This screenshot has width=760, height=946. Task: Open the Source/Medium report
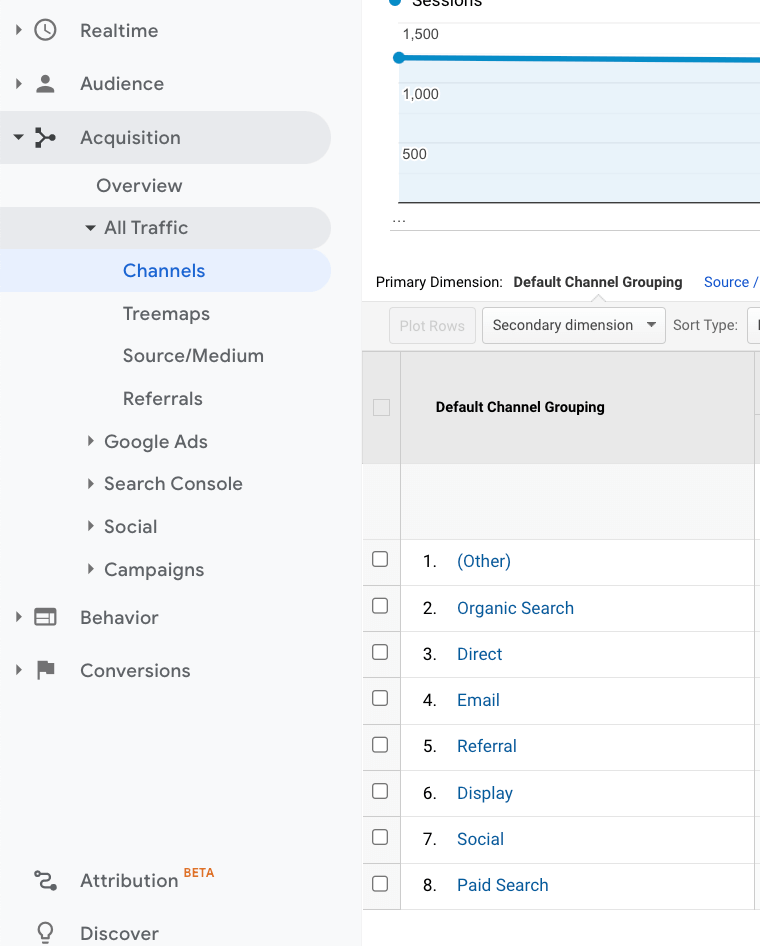click(193, 356)
